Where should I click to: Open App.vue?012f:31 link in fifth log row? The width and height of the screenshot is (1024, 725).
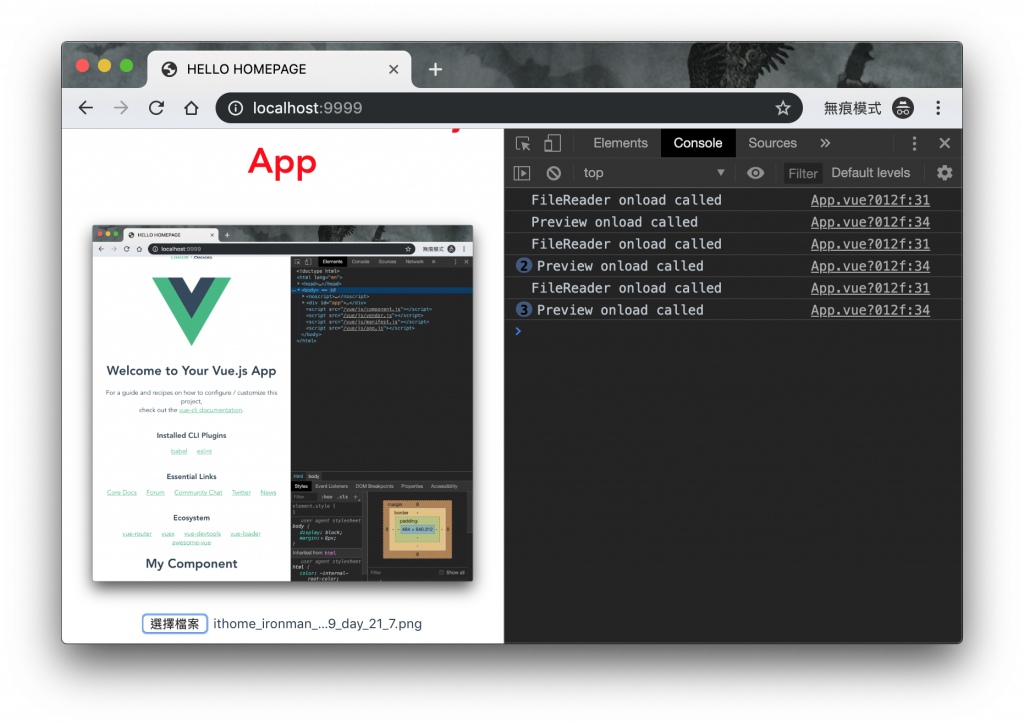(x=870, y=288)
